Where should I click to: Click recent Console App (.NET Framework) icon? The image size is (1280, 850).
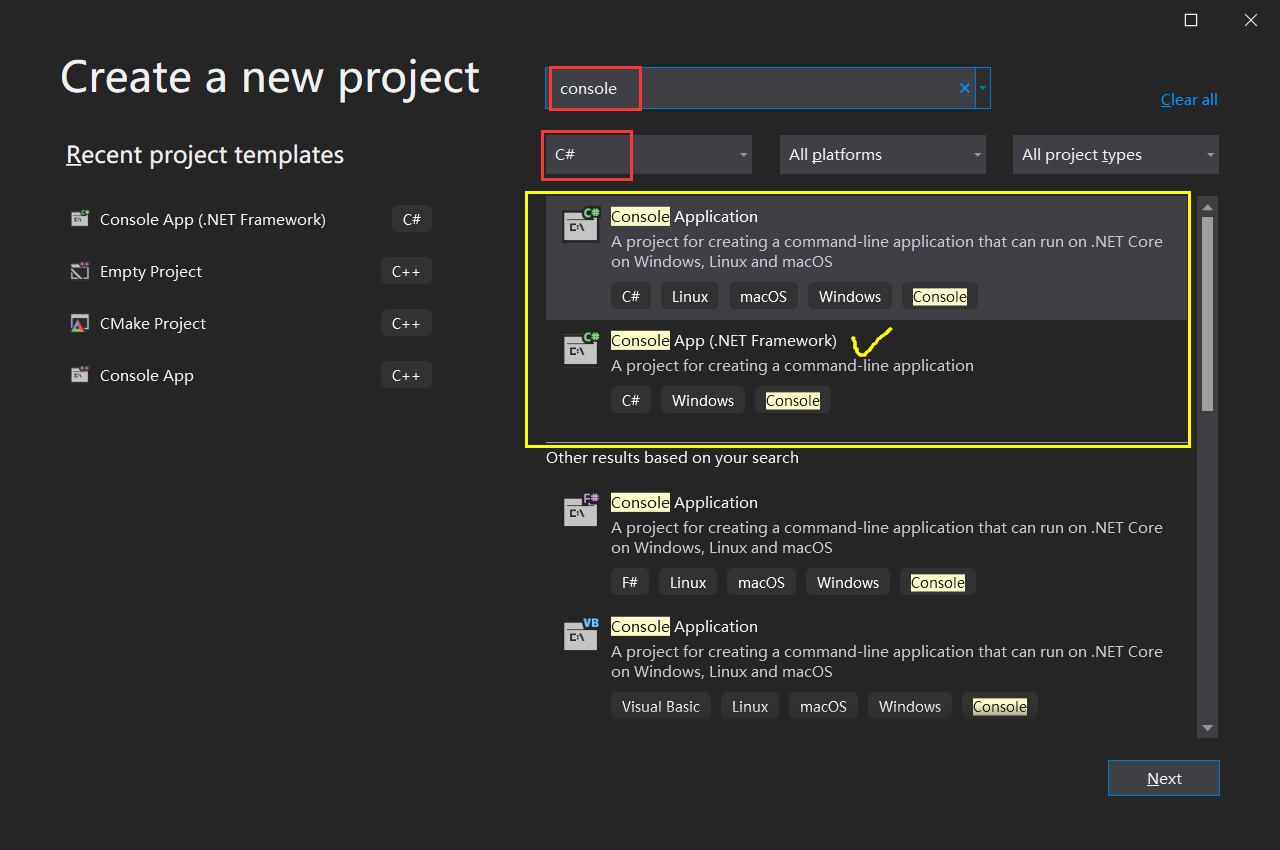79,219
